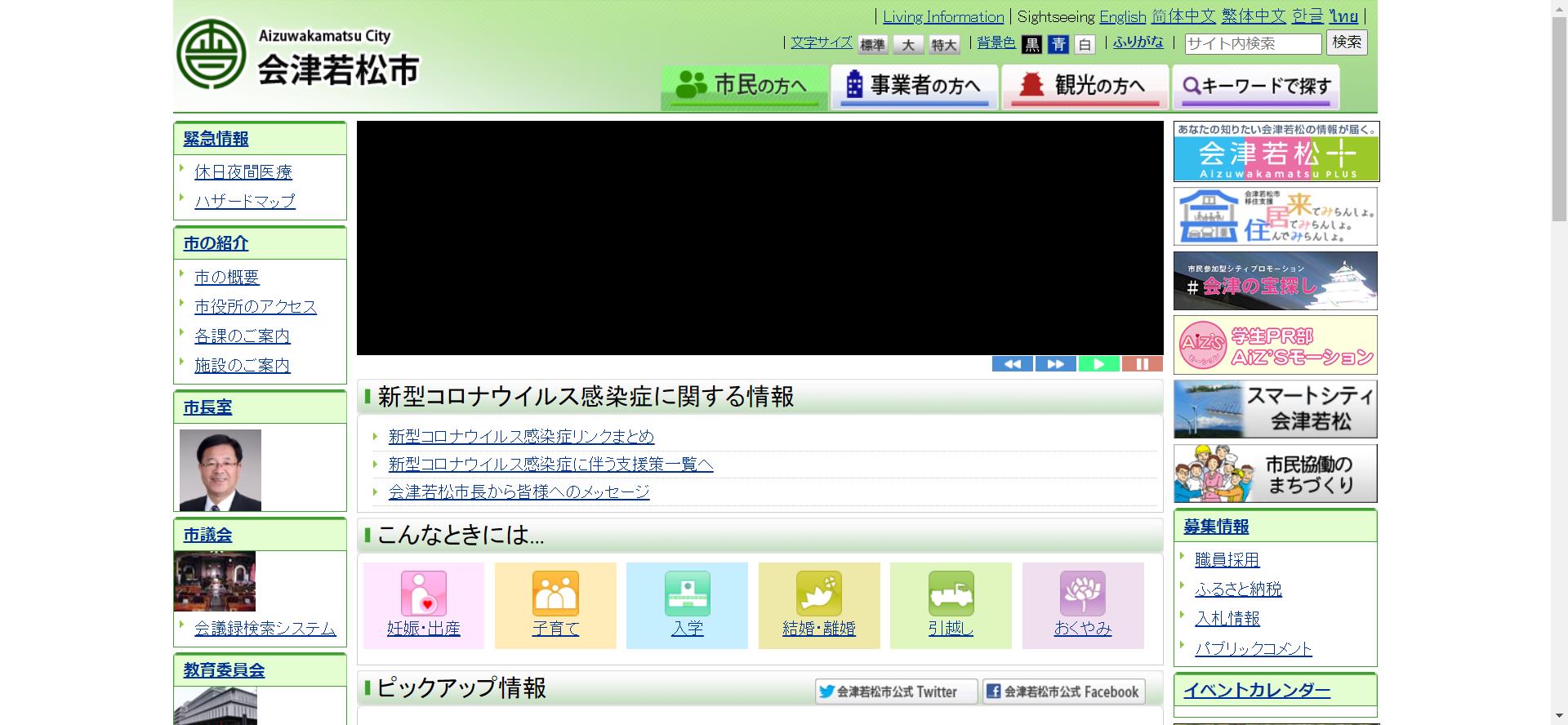The height and width of the screenshot is (725, 1568).
Task: Click the marriage and divorce dove icon
Action: [x=818, y=594]
